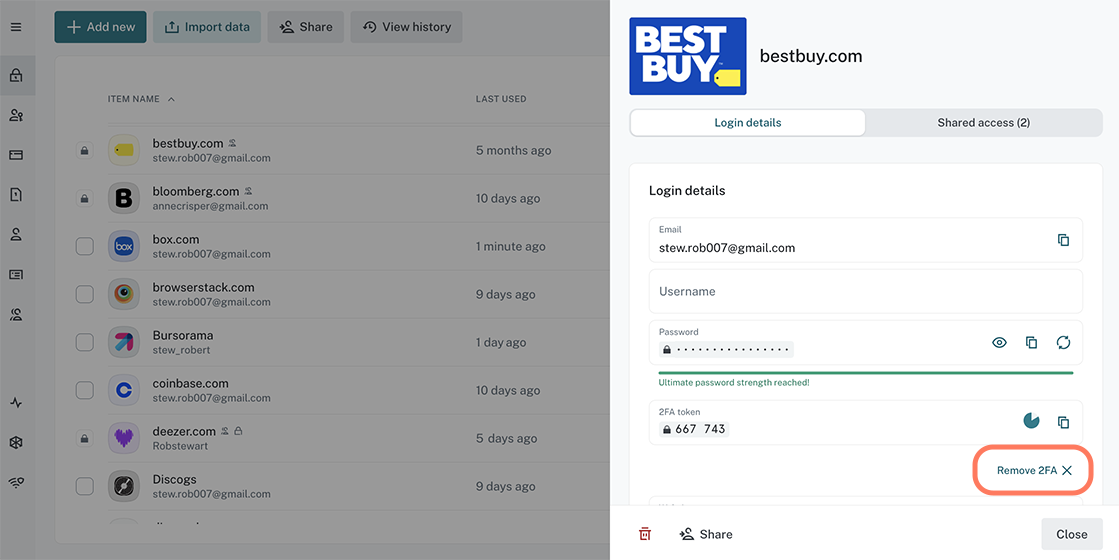Open the credit cards sidebar icon
Viewport: 1119px width, 560px height.
pos(16,155)
